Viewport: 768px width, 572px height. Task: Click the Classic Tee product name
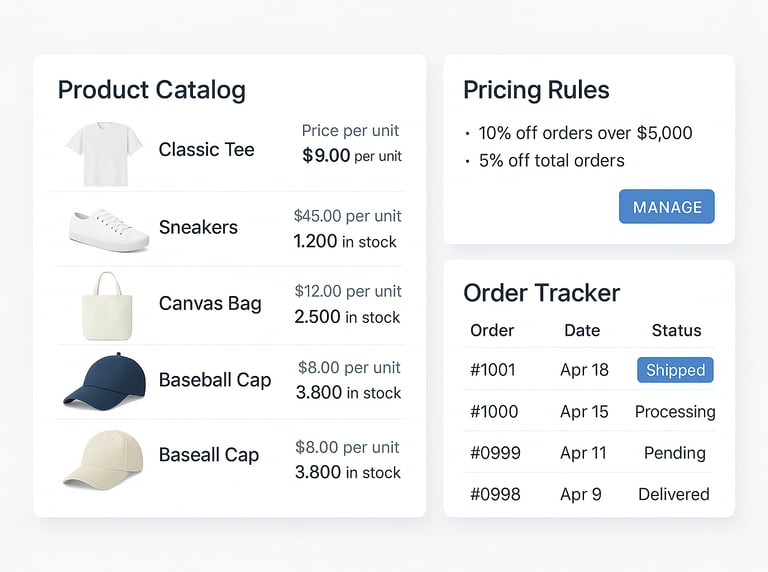[206, 150]
